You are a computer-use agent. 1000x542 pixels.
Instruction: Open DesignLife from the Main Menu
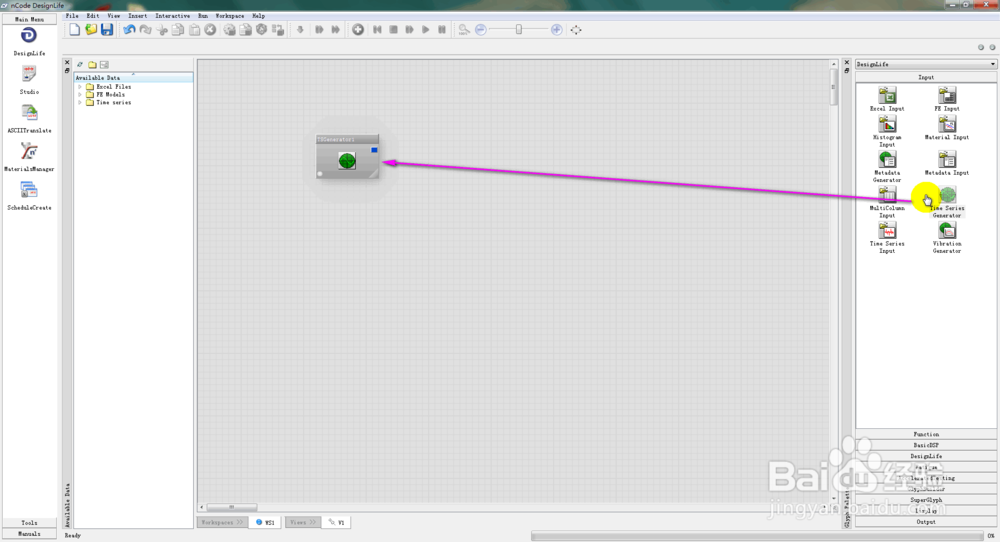[29, 41]
